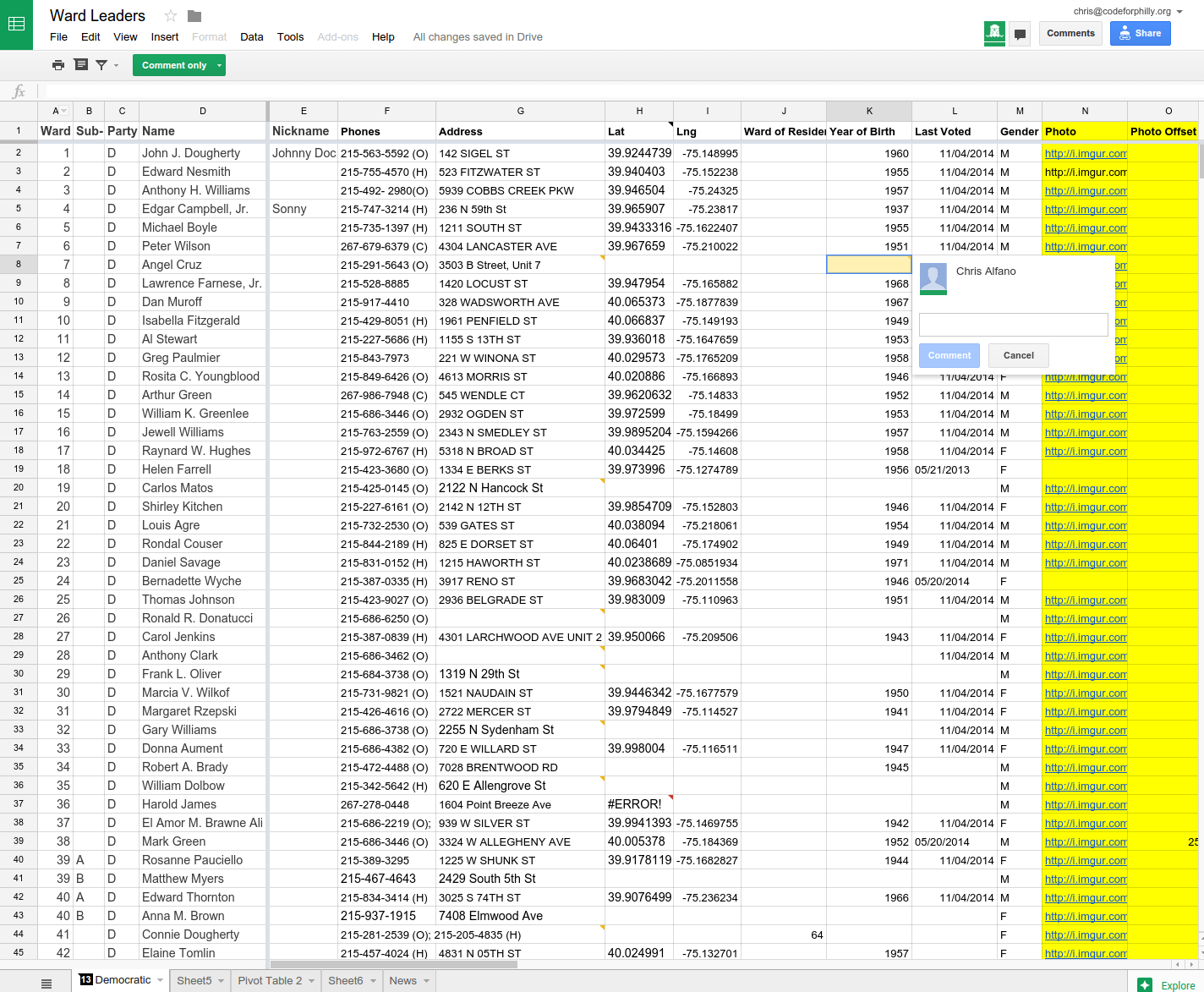This screenshot has height=992, width=1204.
Task: Open the Explore panel
Action: click(x=1166, y=984)
